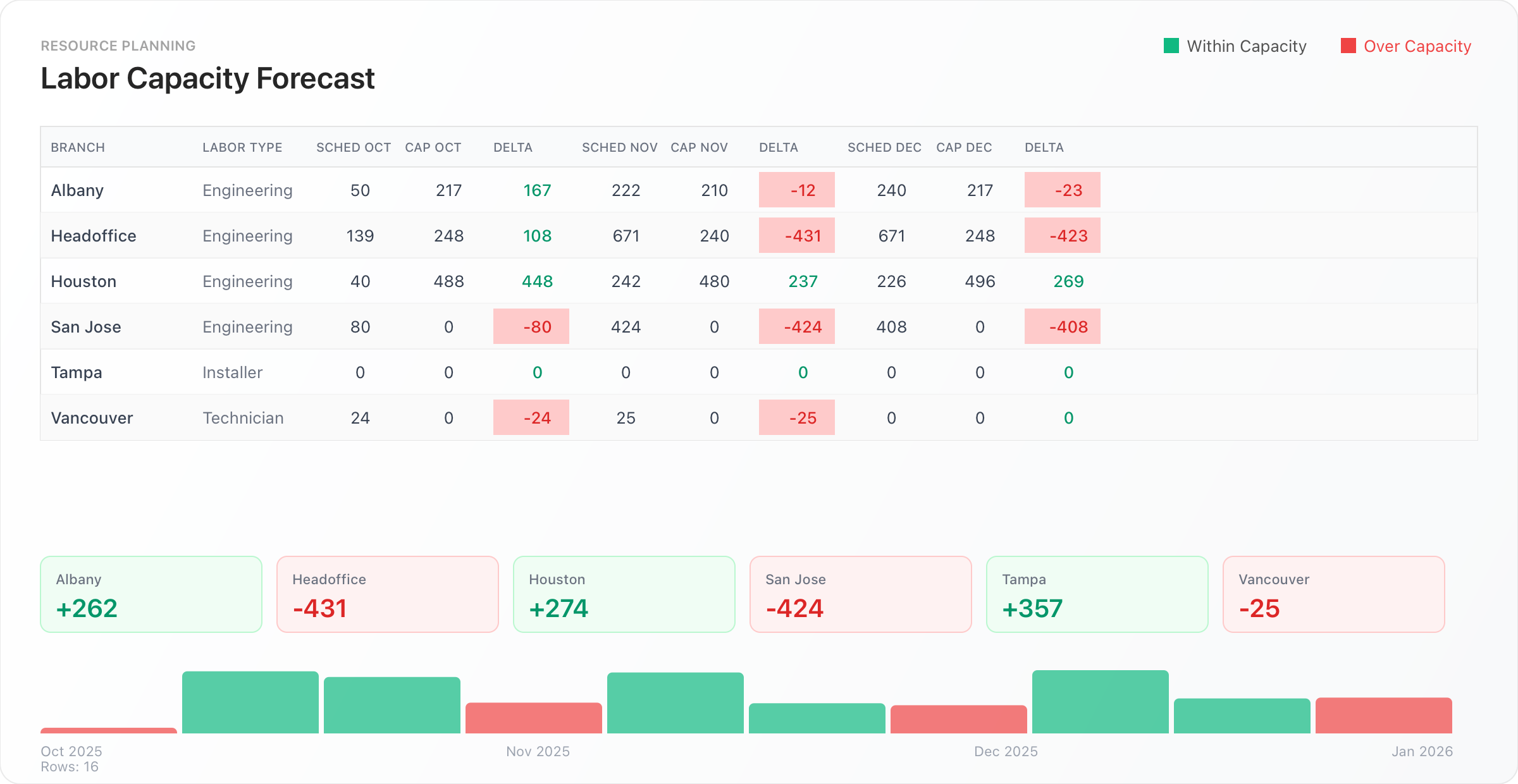Viewport: 1518px width, 784px height.
Task: Click the SCHED NOV column header
Action: click(x=619, y=147)
